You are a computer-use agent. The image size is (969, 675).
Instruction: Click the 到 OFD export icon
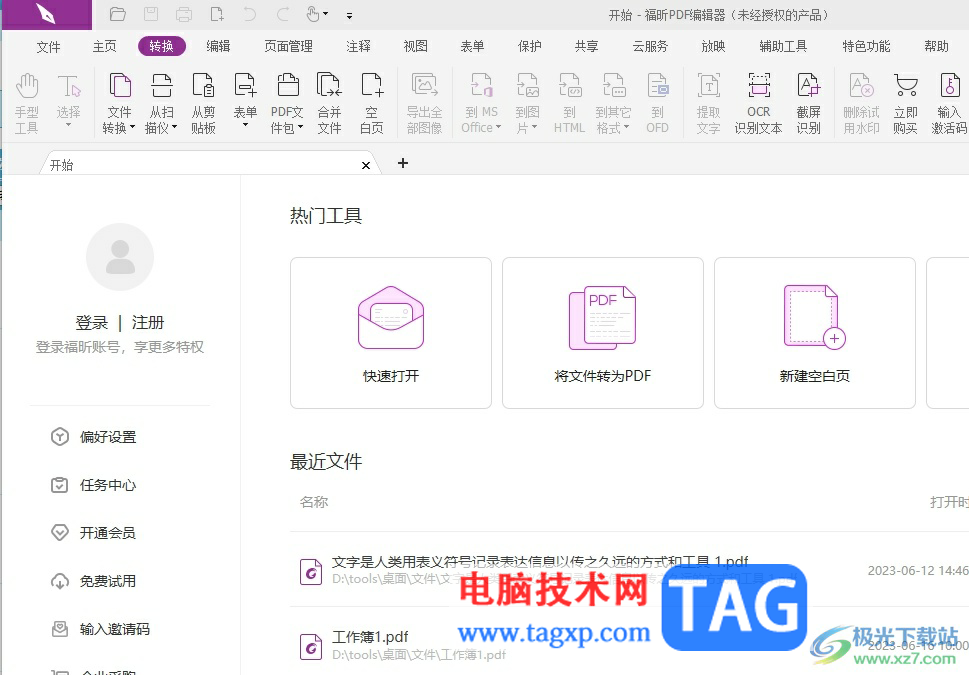pyautogui.click(x=658, y=103)
